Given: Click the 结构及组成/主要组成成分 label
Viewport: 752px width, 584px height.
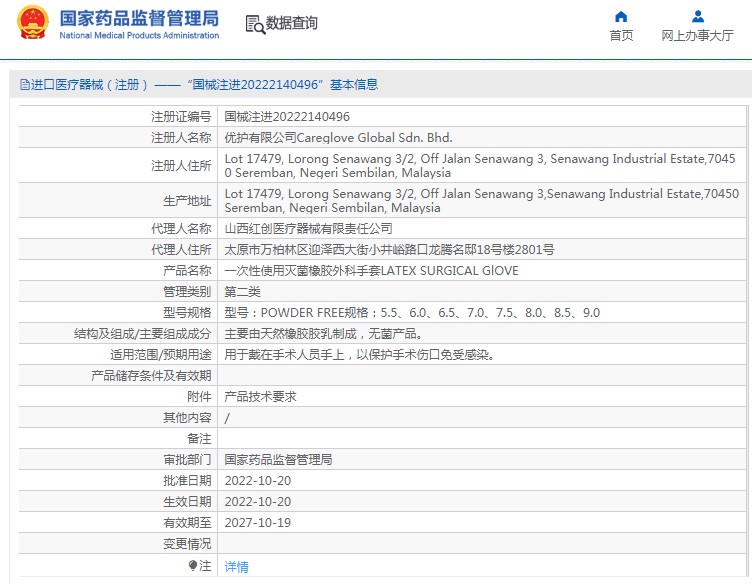Looking at the screenshot, I should coord(142,334).
